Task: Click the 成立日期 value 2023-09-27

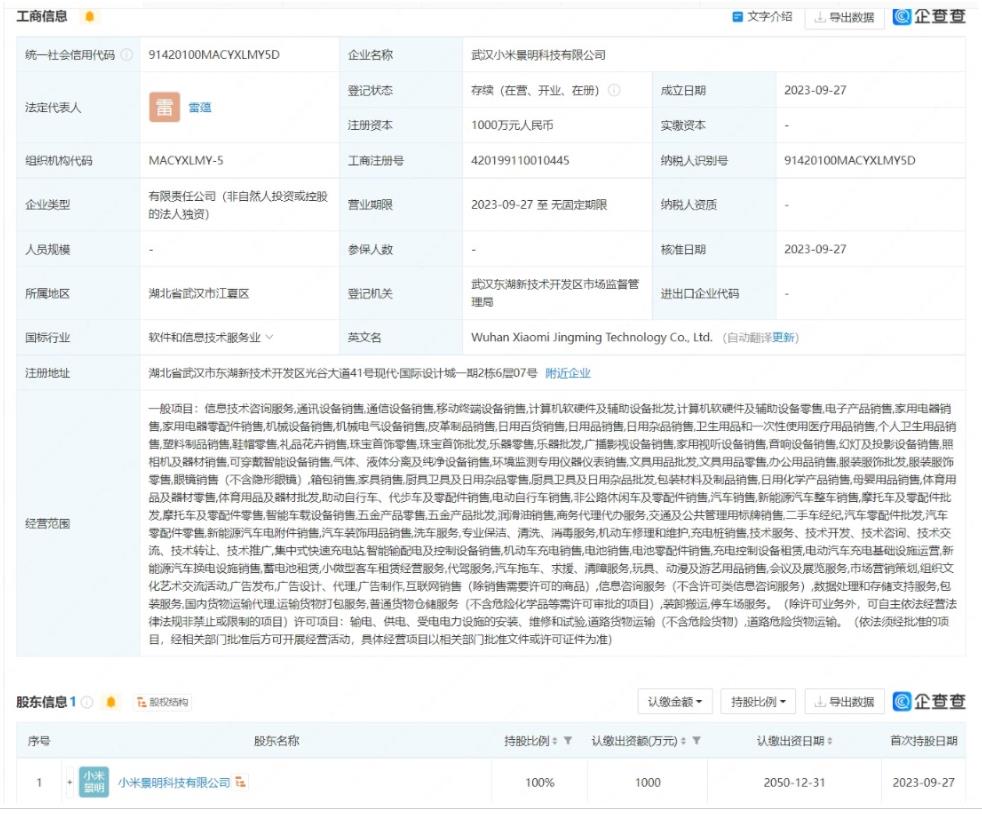Action: point(815,90)
